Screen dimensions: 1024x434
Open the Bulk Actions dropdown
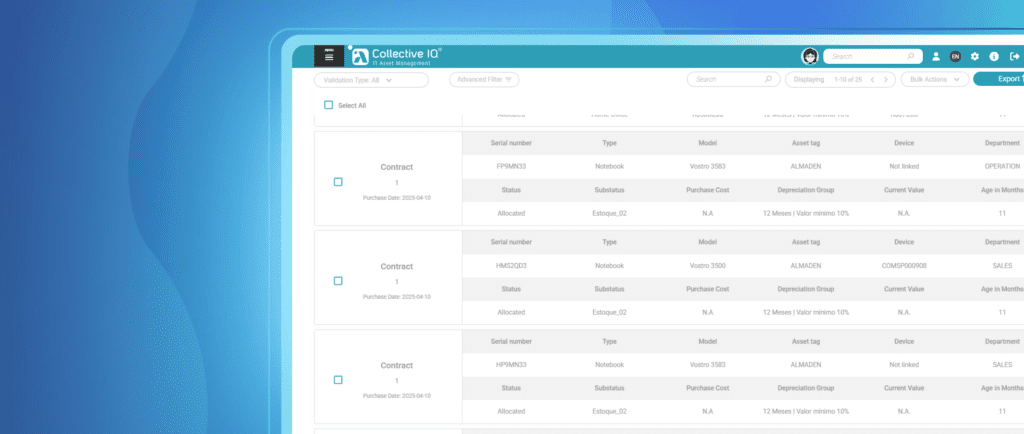click(935, 80)
